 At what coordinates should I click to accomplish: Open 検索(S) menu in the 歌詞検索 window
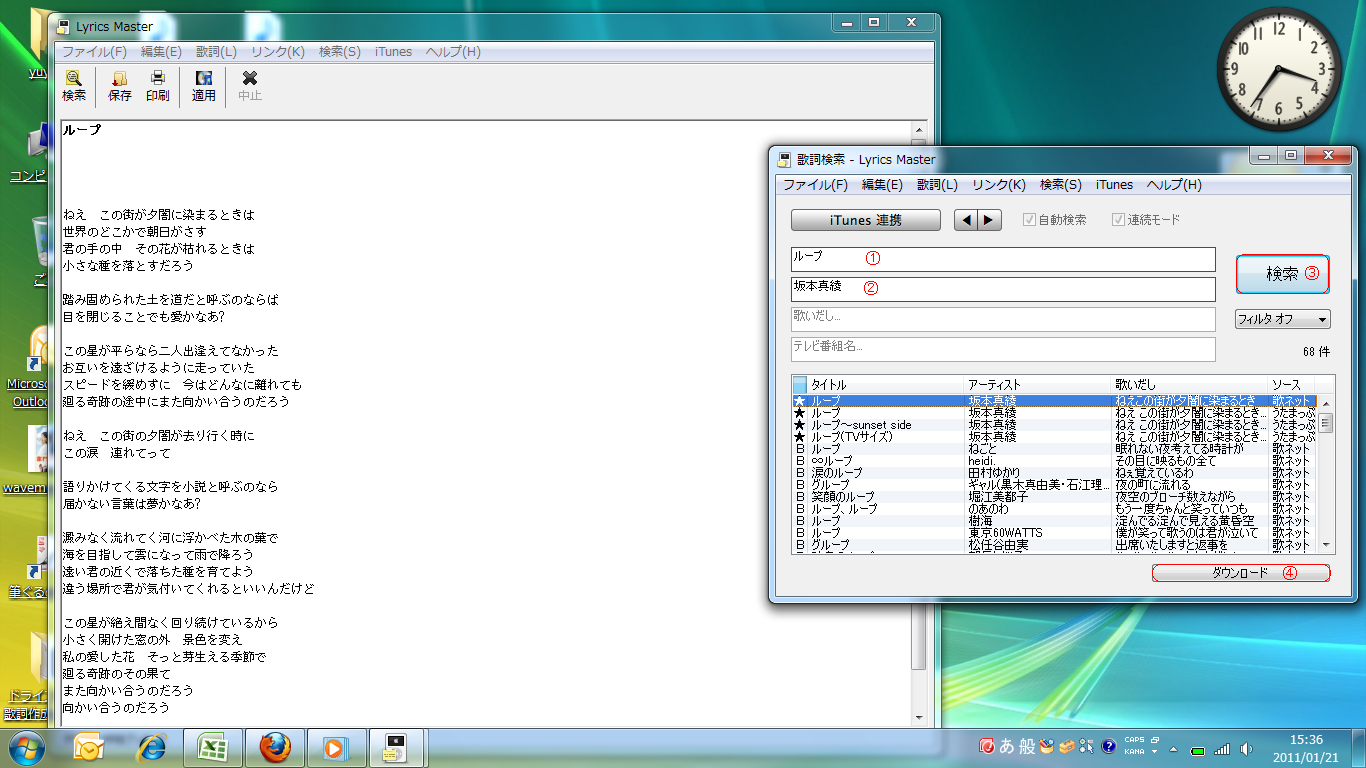coord(1061,185)
